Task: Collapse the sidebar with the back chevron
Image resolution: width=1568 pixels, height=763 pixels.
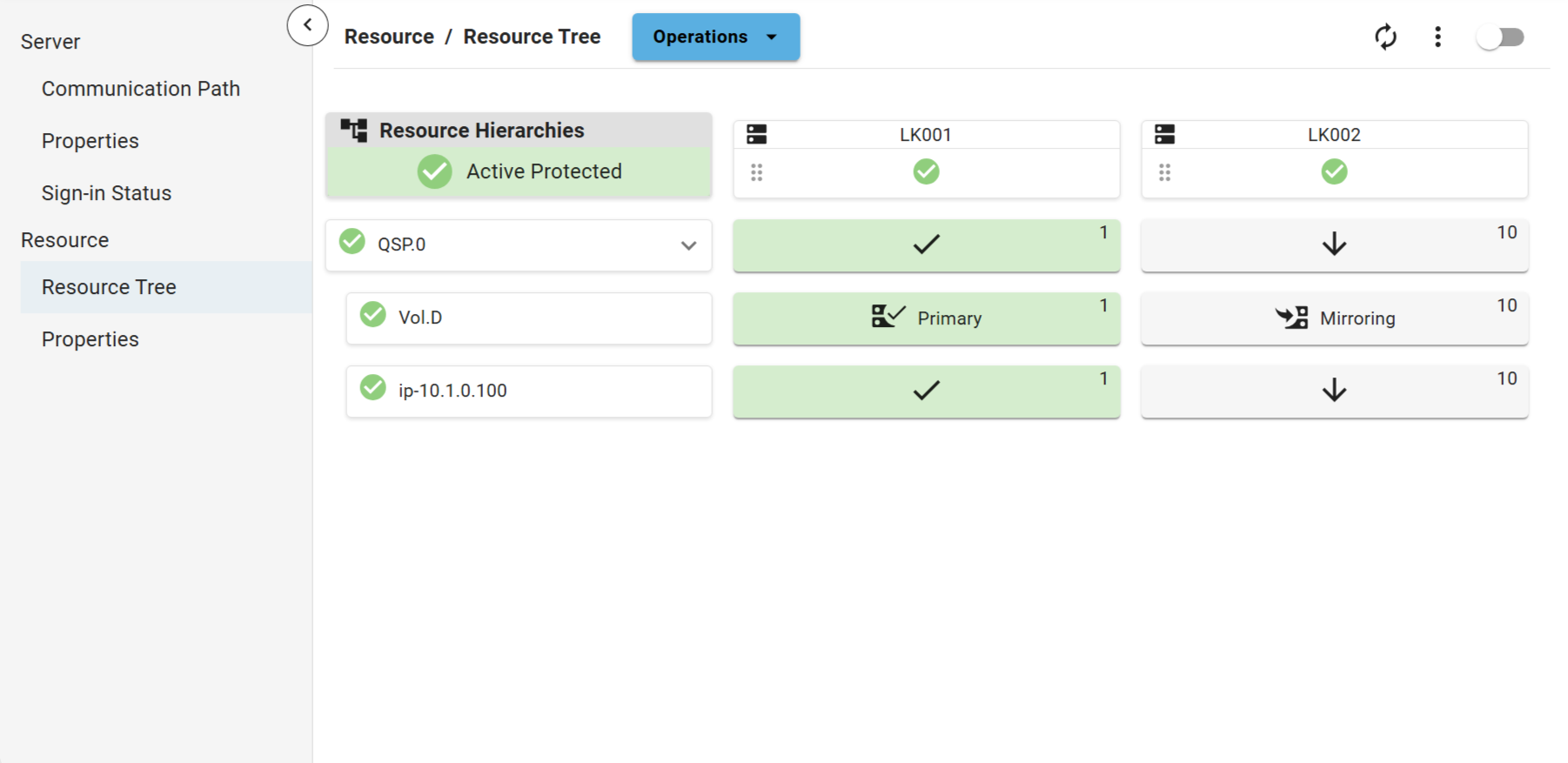Action: (307, 25)
